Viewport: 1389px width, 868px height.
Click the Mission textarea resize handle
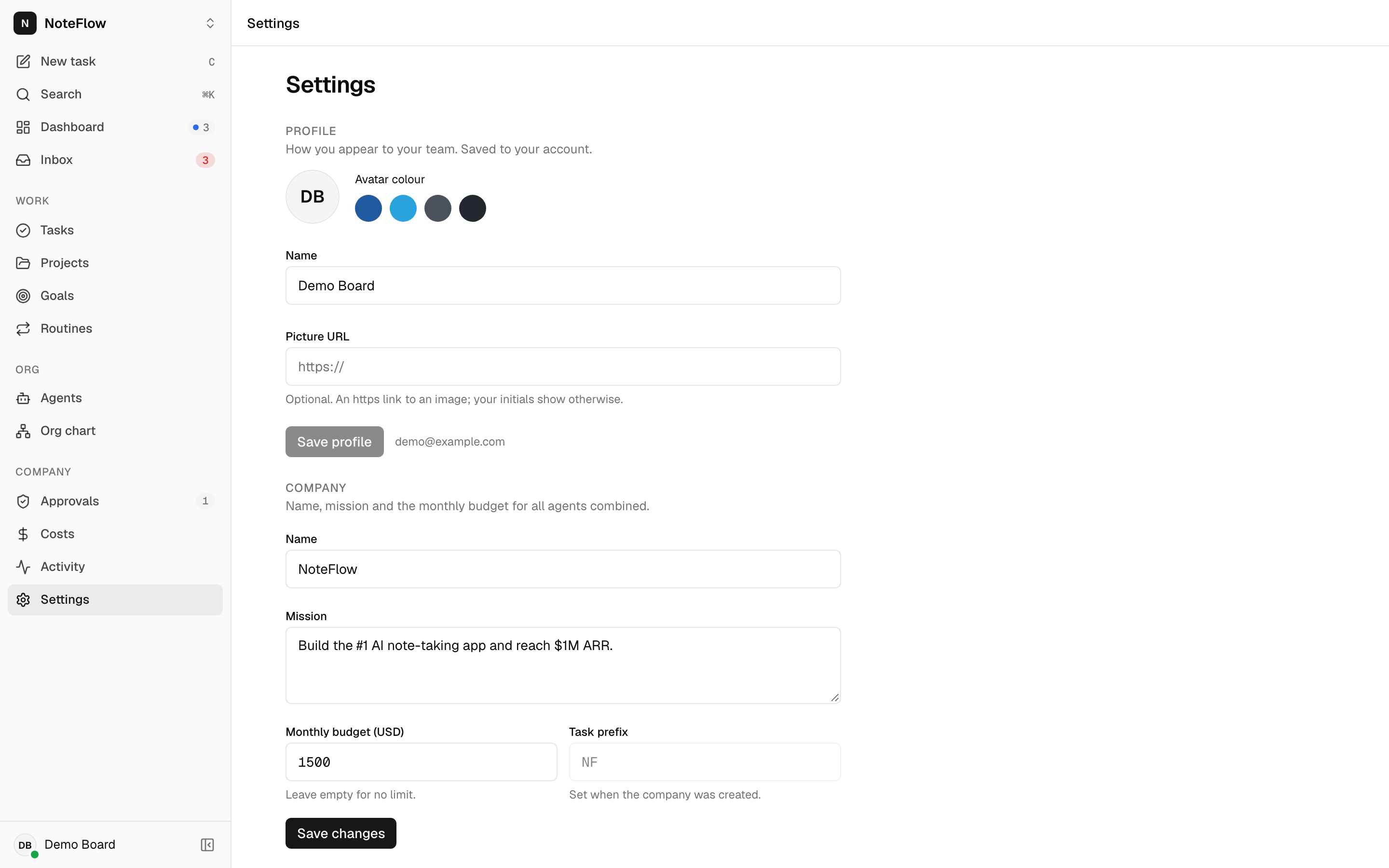[834, 697]
